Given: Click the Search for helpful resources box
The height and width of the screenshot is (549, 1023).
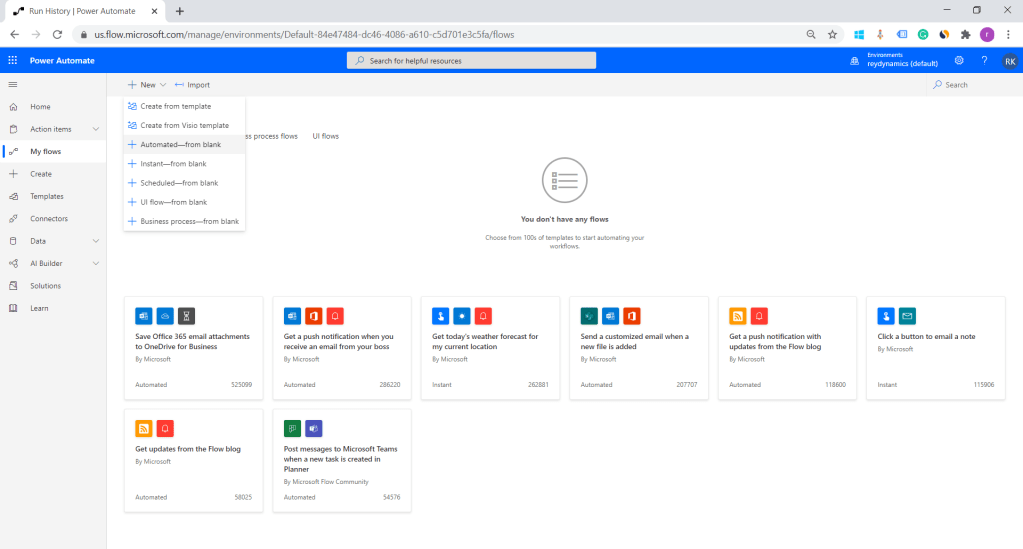Looking at the screenshot, I should (471, 61).
